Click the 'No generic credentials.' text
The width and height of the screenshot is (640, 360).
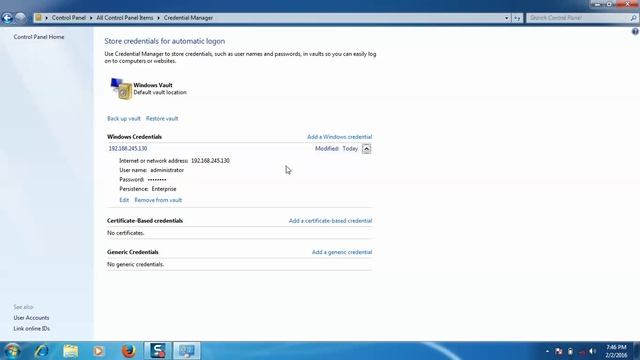[136, 264]
